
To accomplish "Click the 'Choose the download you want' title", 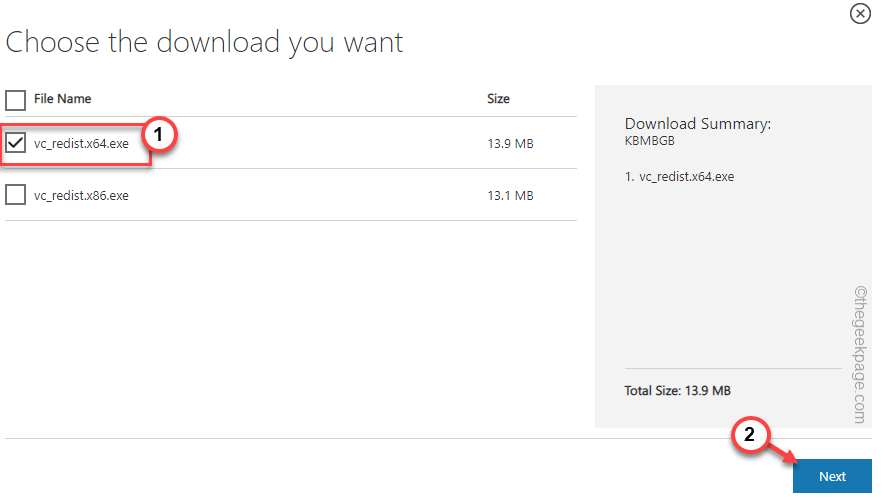I will (205, 42).
